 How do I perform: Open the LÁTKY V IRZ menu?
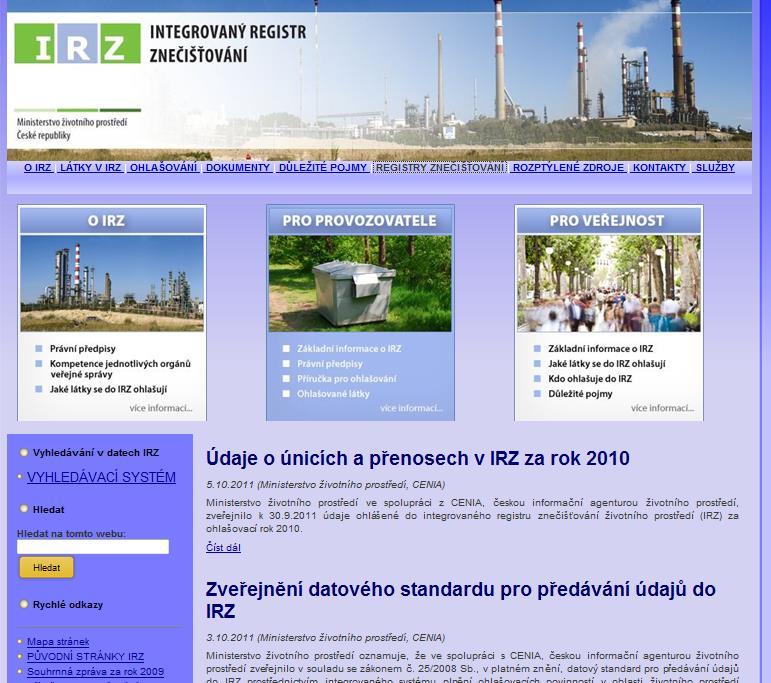(91, 167)
